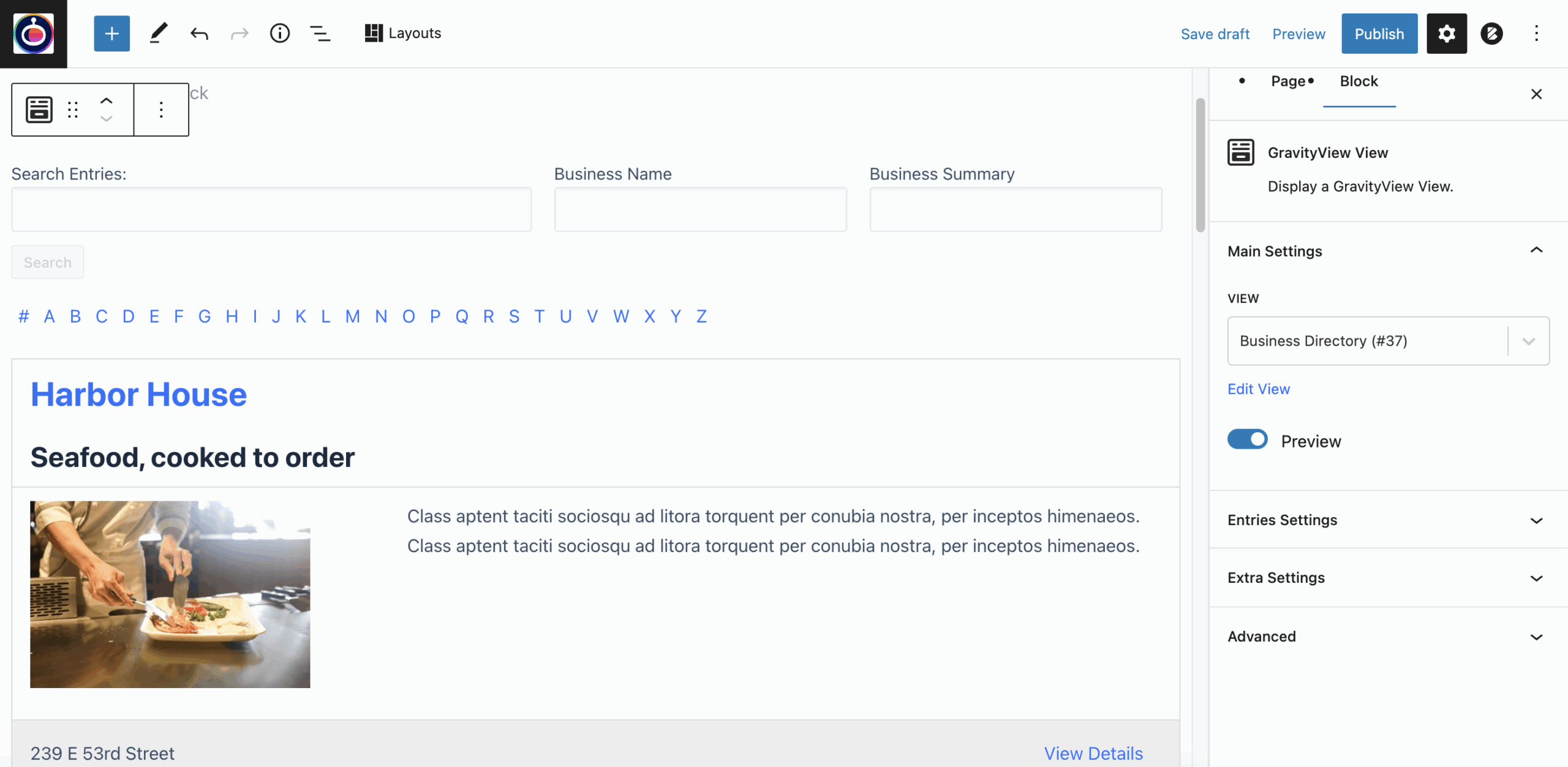Open the document Details info icon

point(279,34)
